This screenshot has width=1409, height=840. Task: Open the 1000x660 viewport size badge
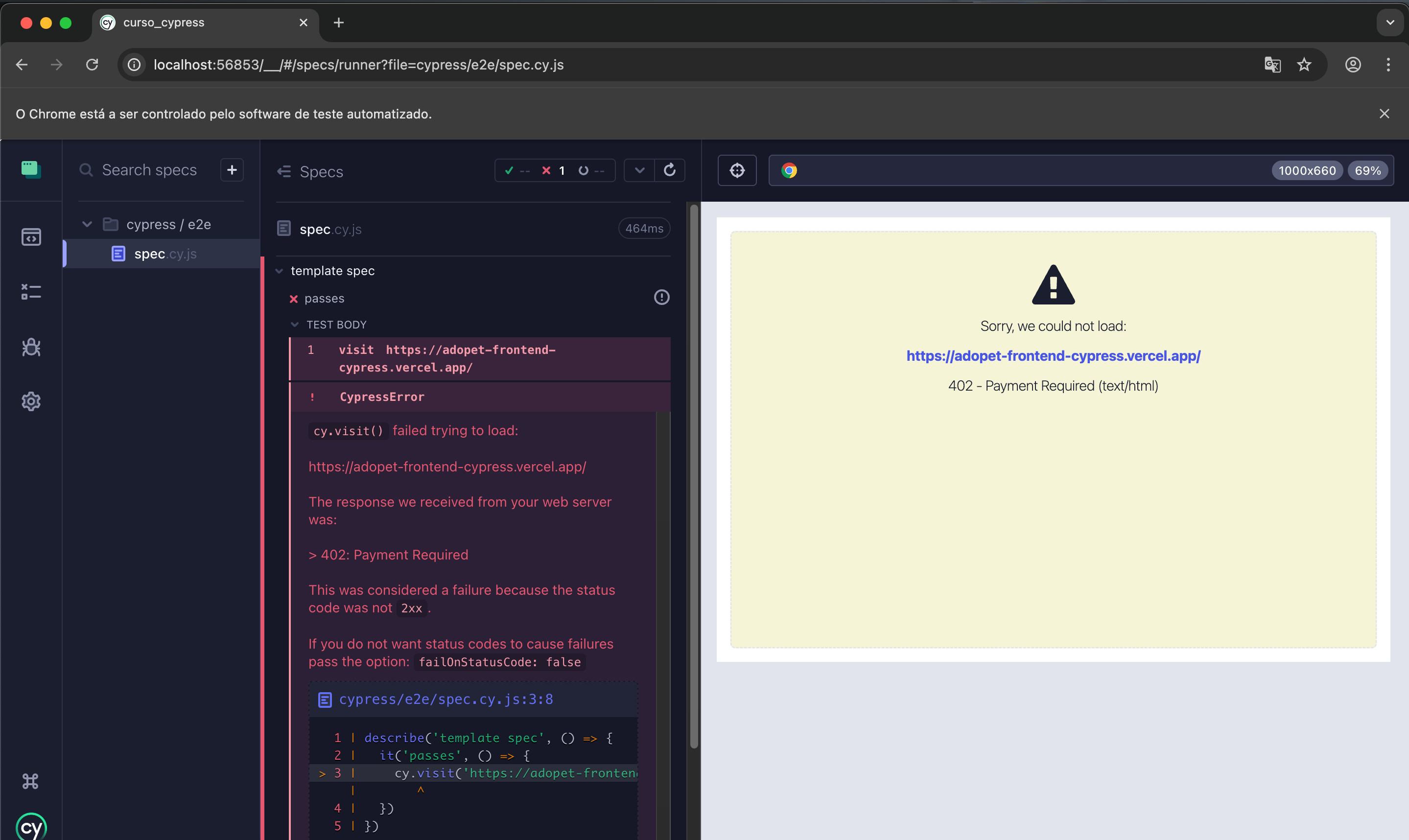click(x=1307, y=170)
